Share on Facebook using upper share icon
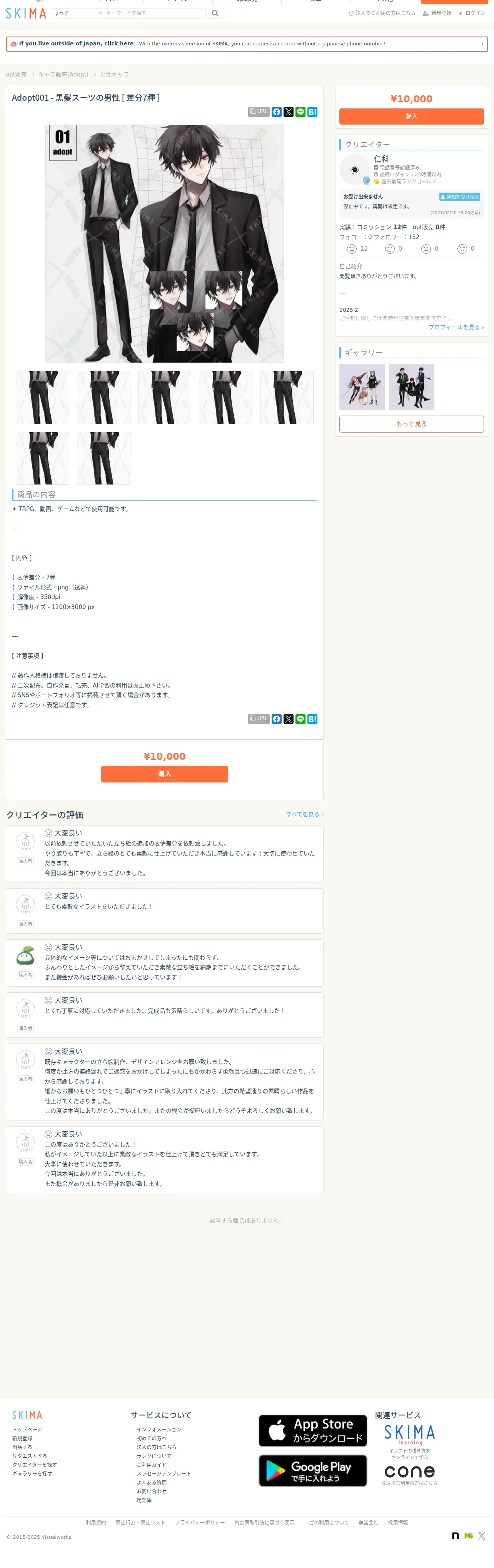 pyautogui.click(x=277, y=112)
